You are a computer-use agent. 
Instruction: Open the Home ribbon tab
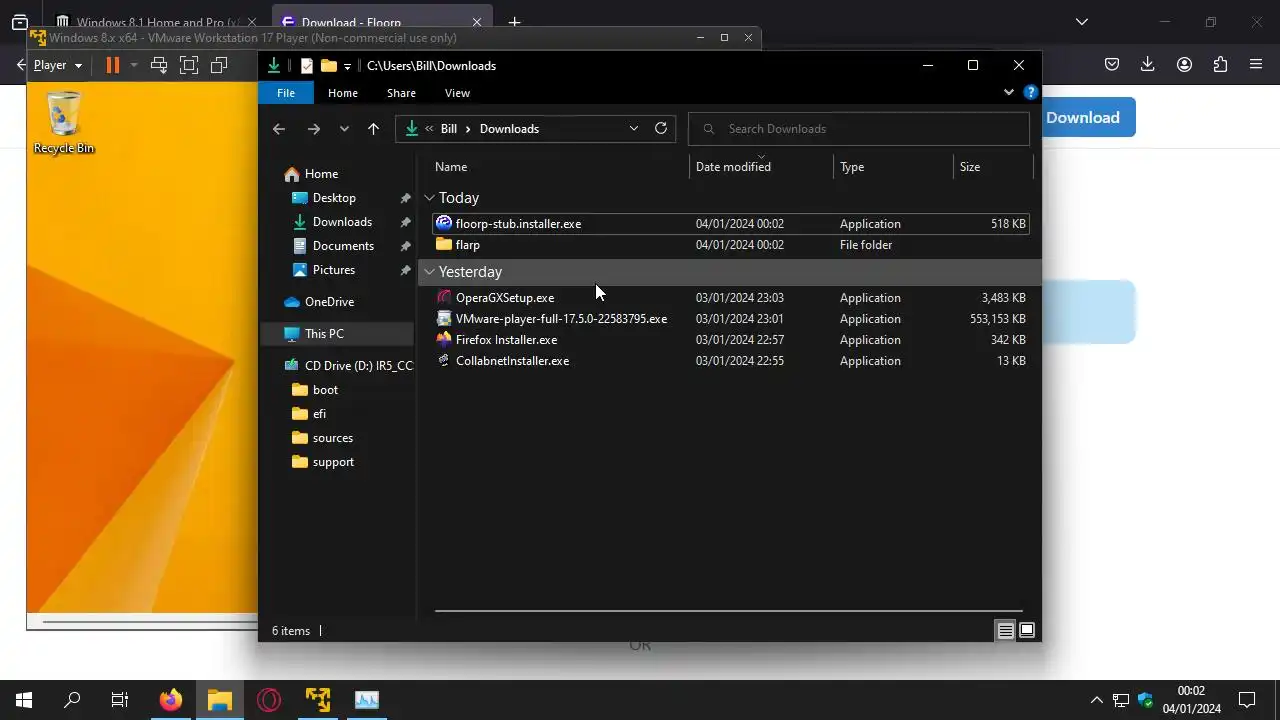click(342, 92)
